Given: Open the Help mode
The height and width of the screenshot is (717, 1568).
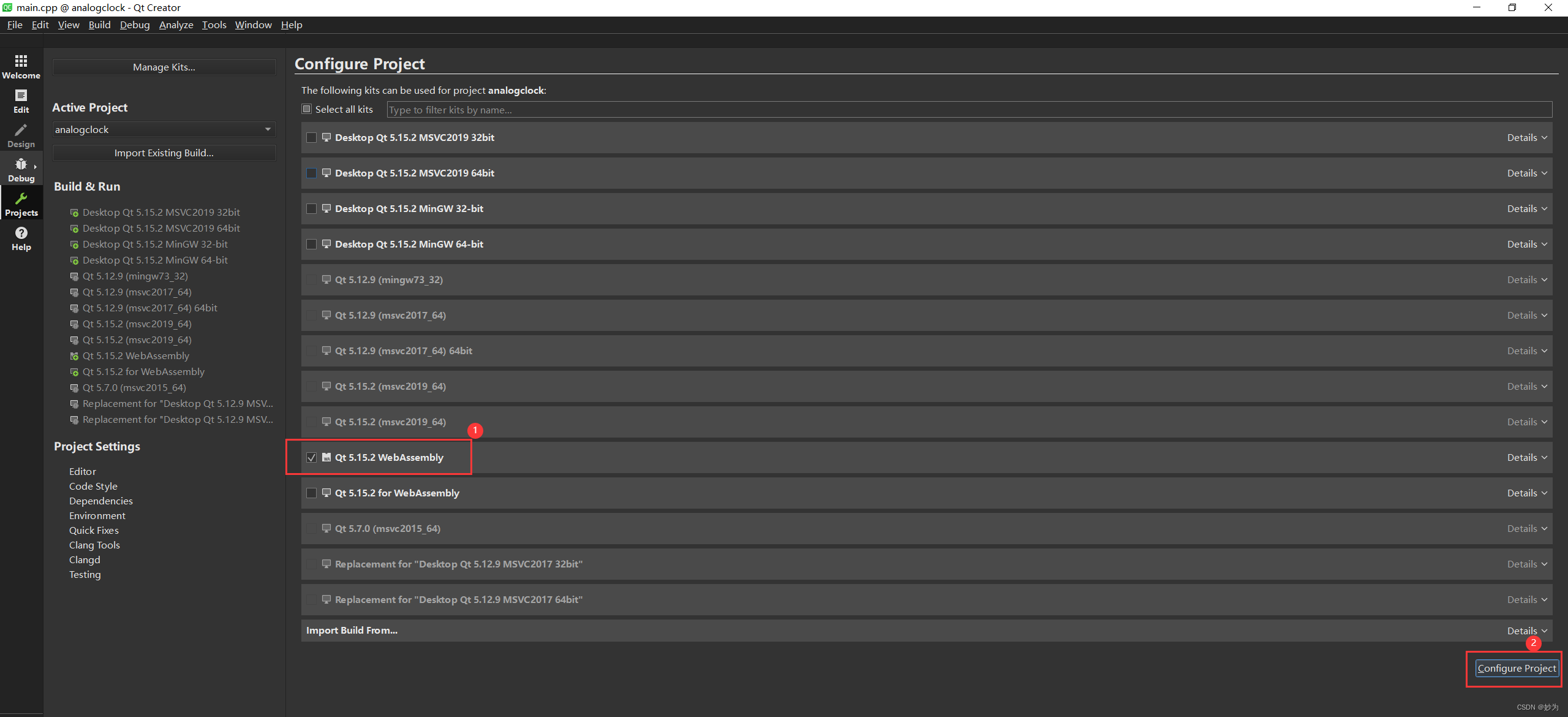Looking at the screenshot, I should pos(21,238).
